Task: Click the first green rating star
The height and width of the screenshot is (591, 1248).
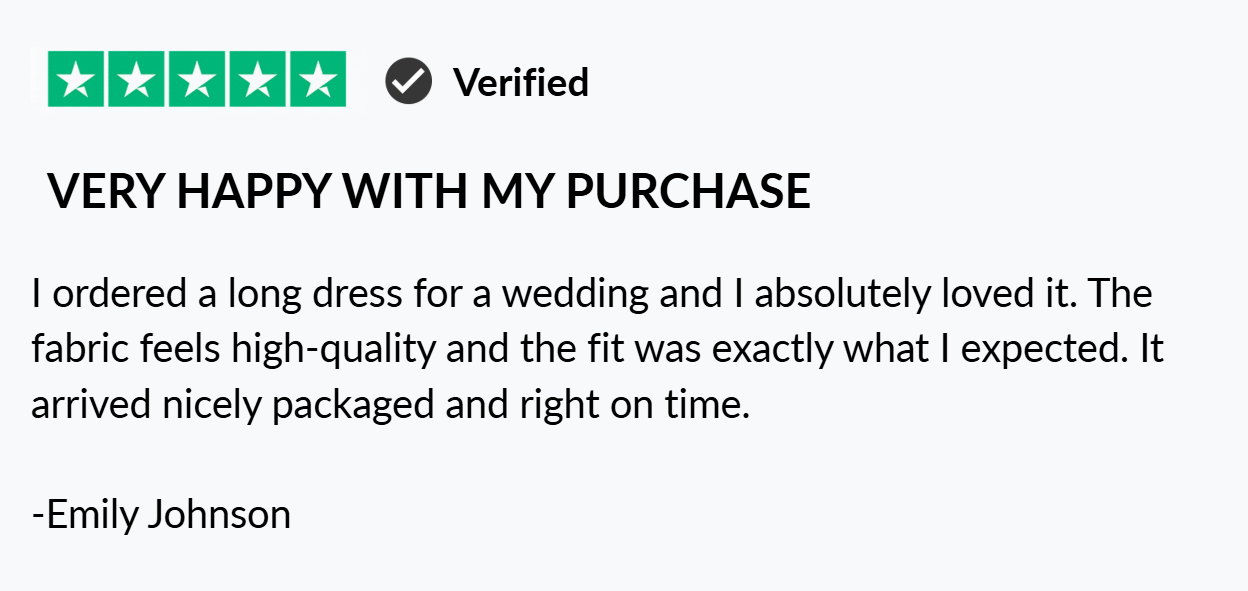Action: pos(76,80)
